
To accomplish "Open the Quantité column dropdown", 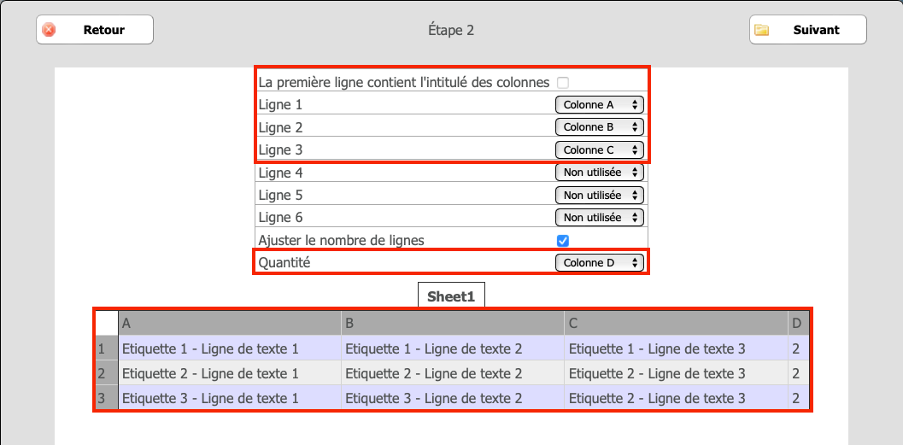I will coord(599,263).
